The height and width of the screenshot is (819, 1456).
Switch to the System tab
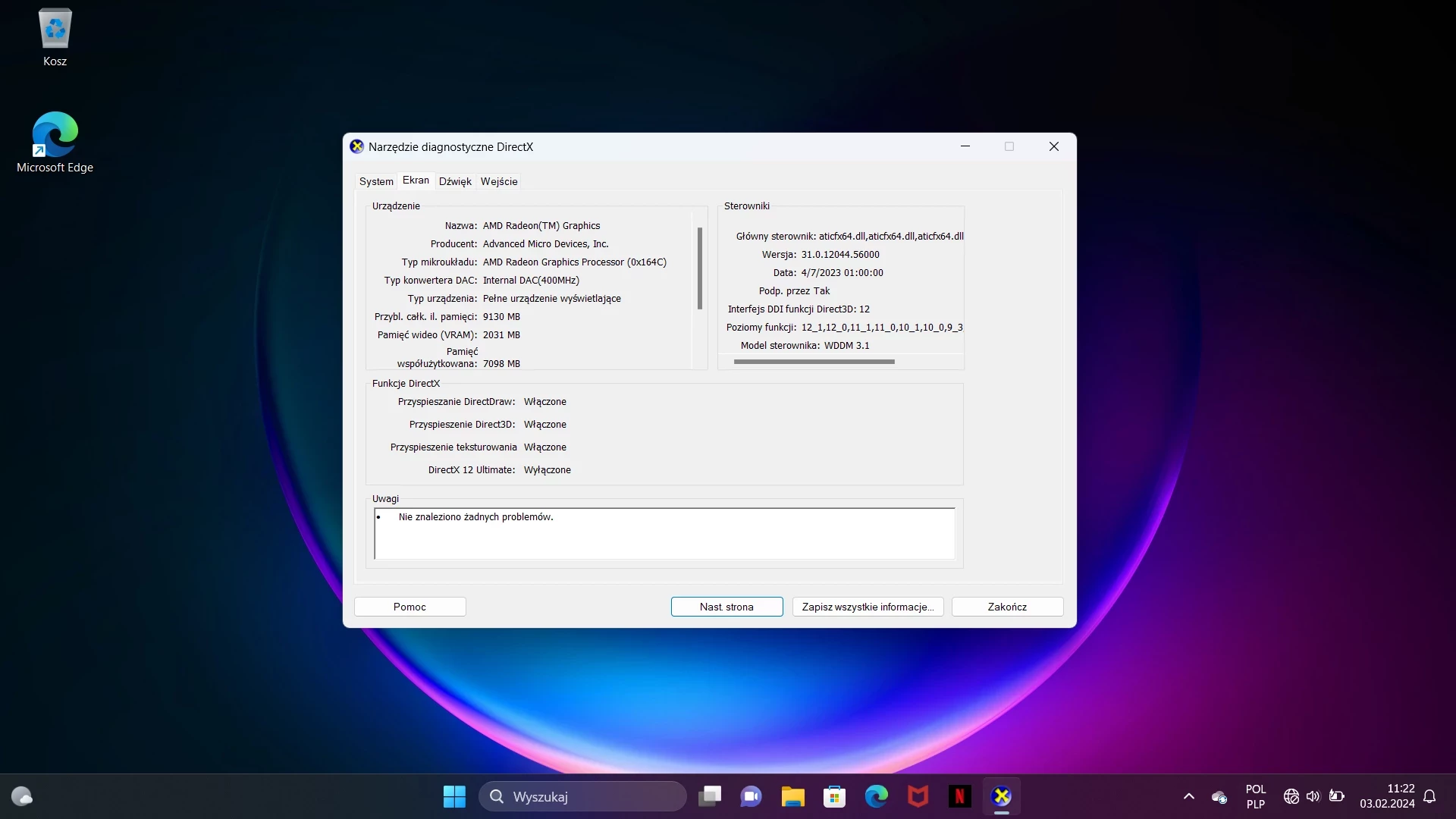pos(376,181)
